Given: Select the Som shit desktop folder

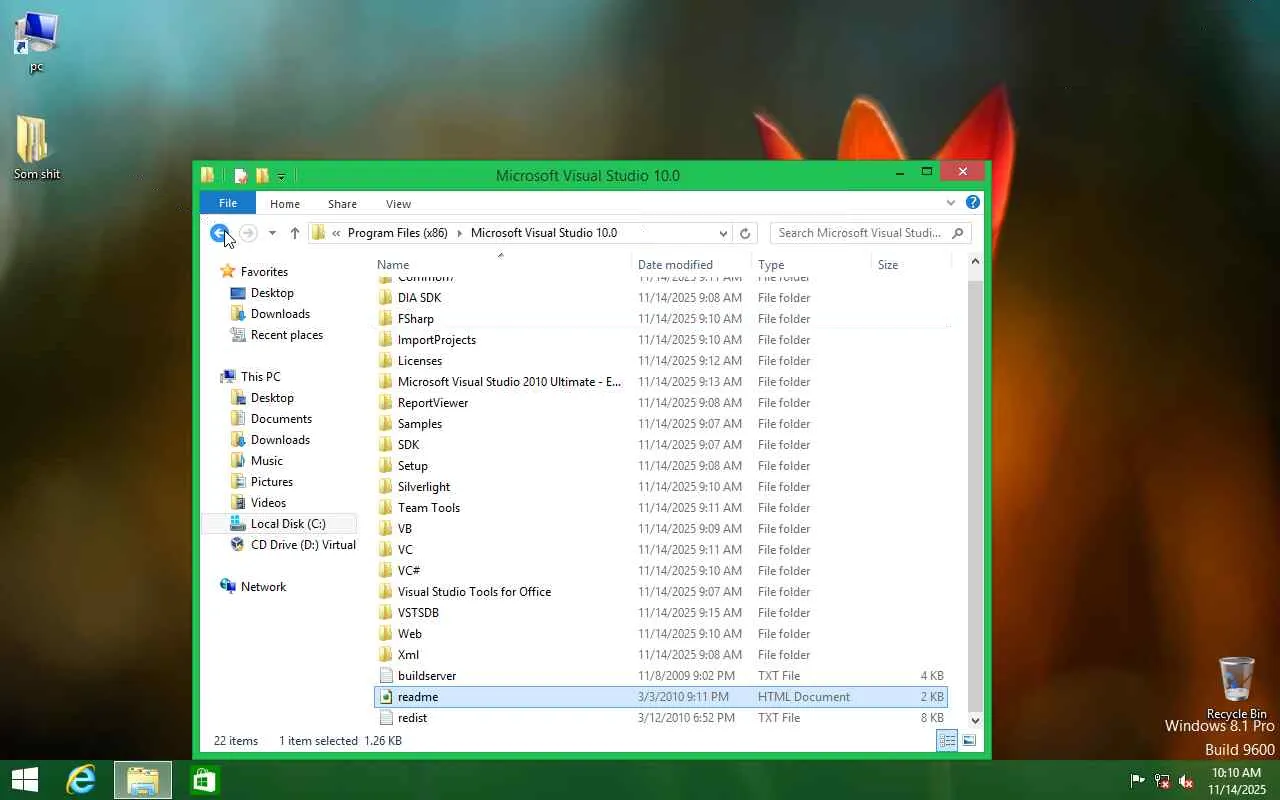Looking at the screenshot, I should [36, 148].
